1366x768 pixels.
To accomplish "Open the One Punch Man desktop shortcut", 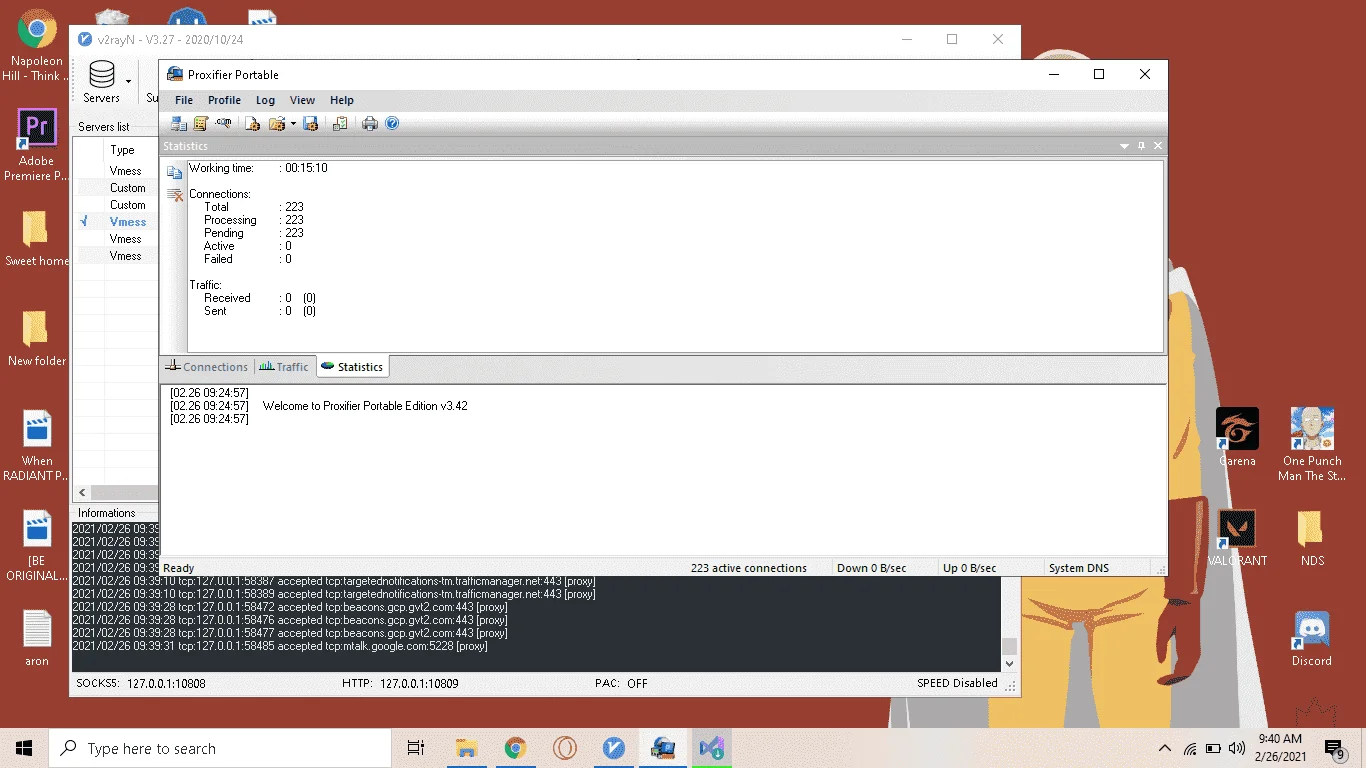I will click(1312, 444).
